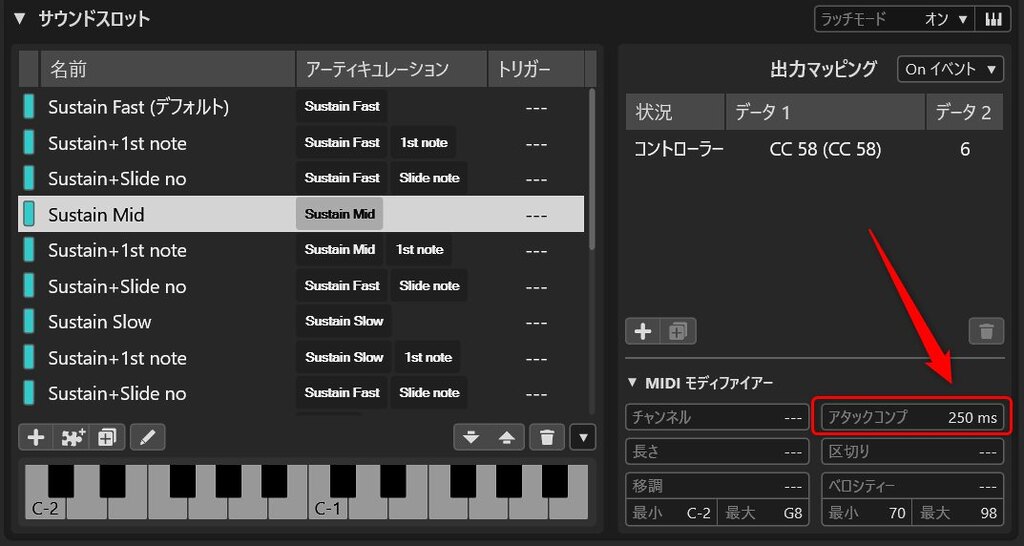Image resolution: width=1024 pixels, height=546 pixels.
Task: Delete the selected sound slot
Action: click(547, 438)
